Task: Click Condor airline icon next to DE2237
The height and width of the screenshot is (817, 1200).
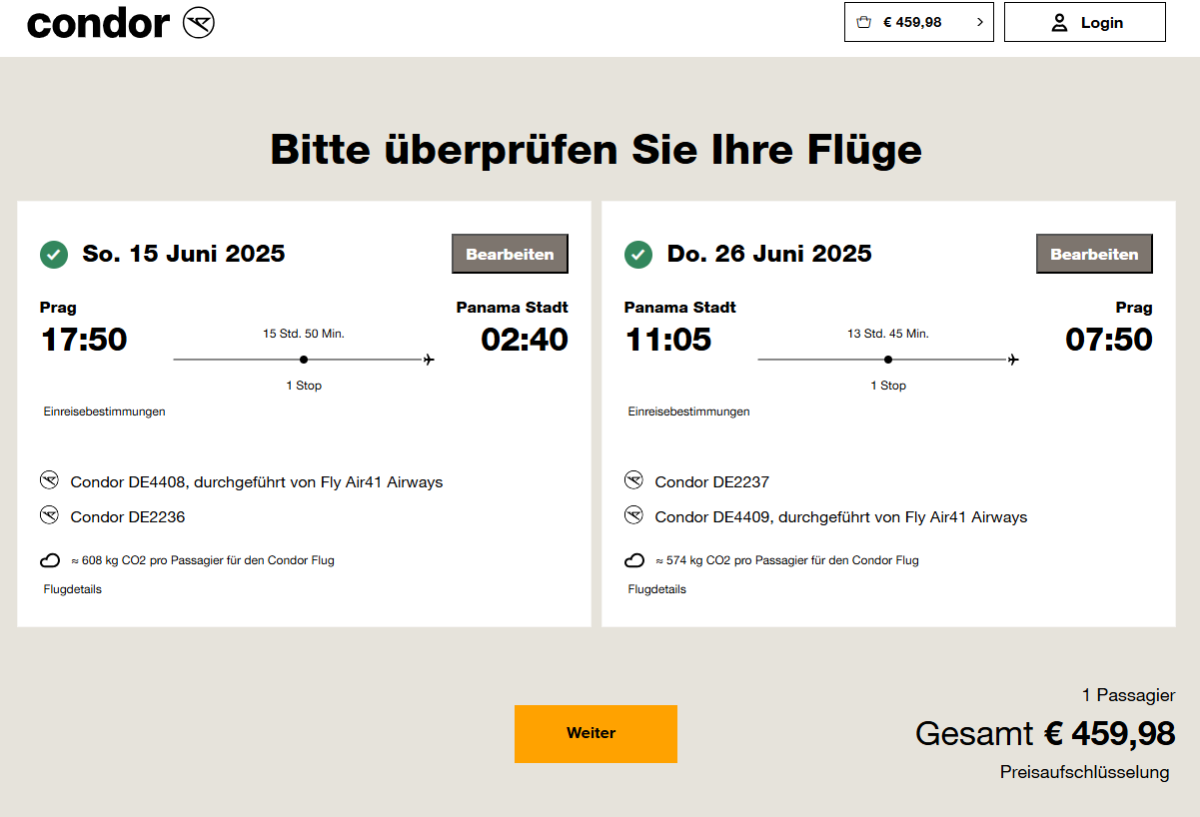Action: [x=633, y=481]
